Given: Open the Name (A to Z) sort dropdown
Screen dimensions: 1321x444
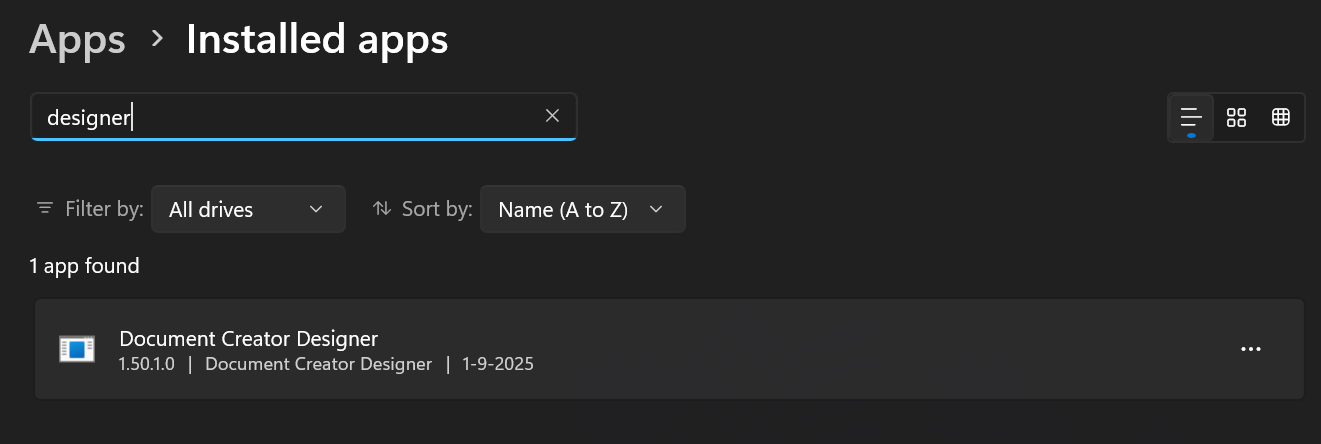Looking at the screenshot, I should pyautogui.click(x=581, y=209).
